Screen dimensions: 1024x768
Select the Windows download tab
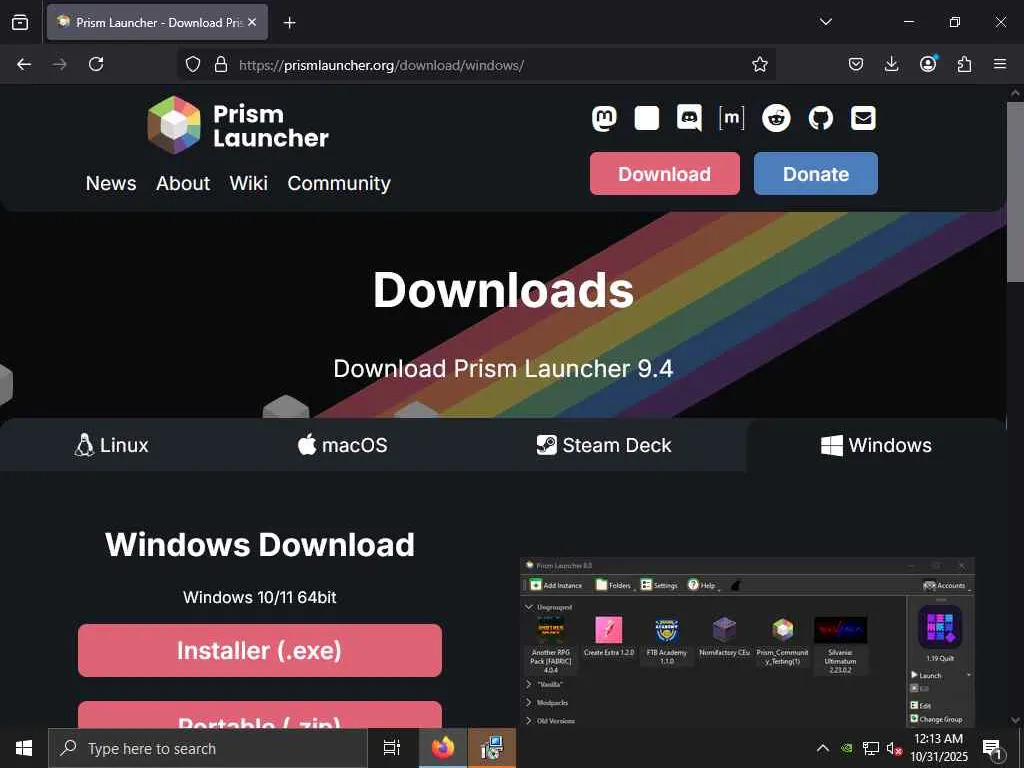876,445
